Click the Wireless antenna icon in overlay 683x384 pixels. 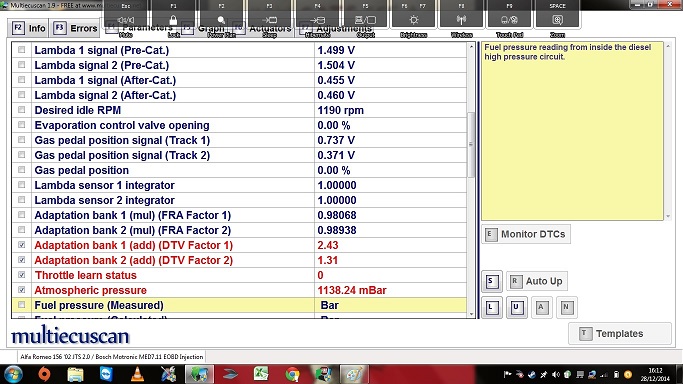pos(461,20)
